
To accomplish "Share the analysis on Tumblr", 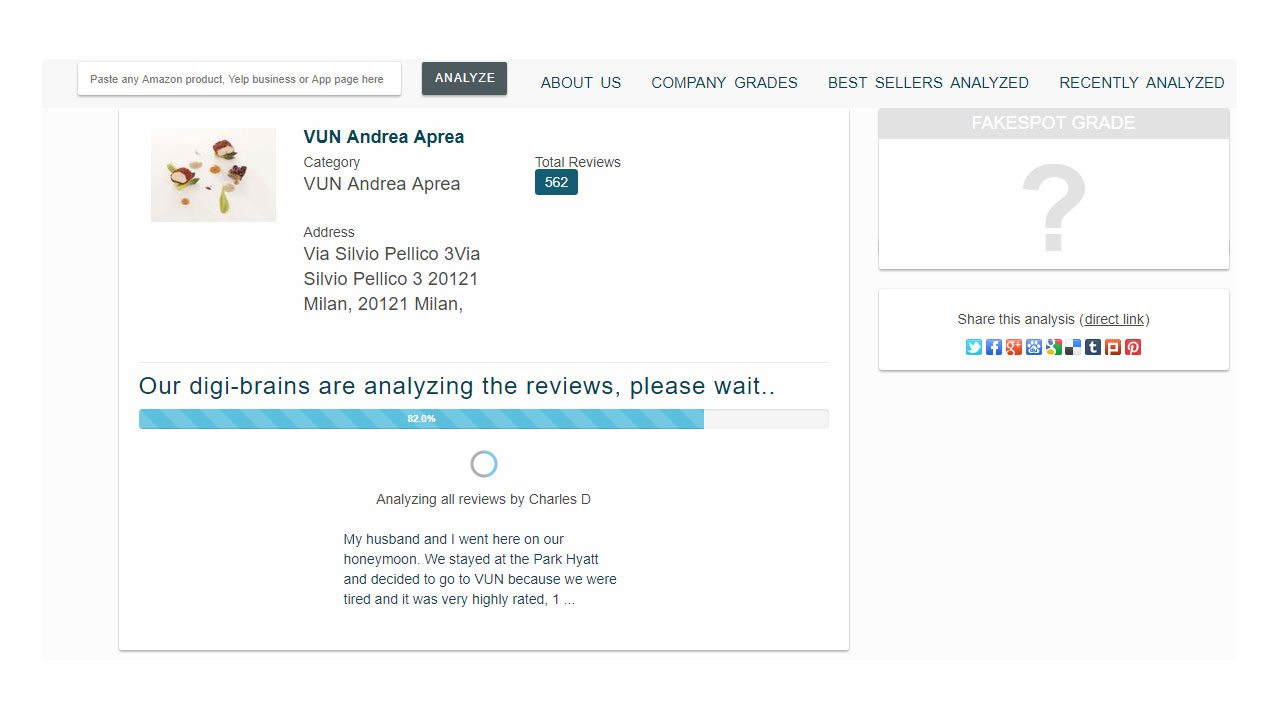I will (x=1093, y=347).
